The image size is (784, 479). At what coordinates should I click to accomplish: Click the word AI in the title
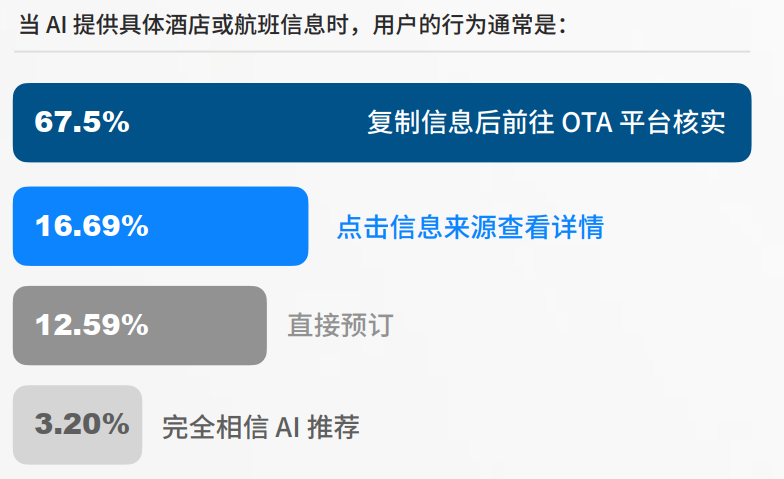click(56, 24)
